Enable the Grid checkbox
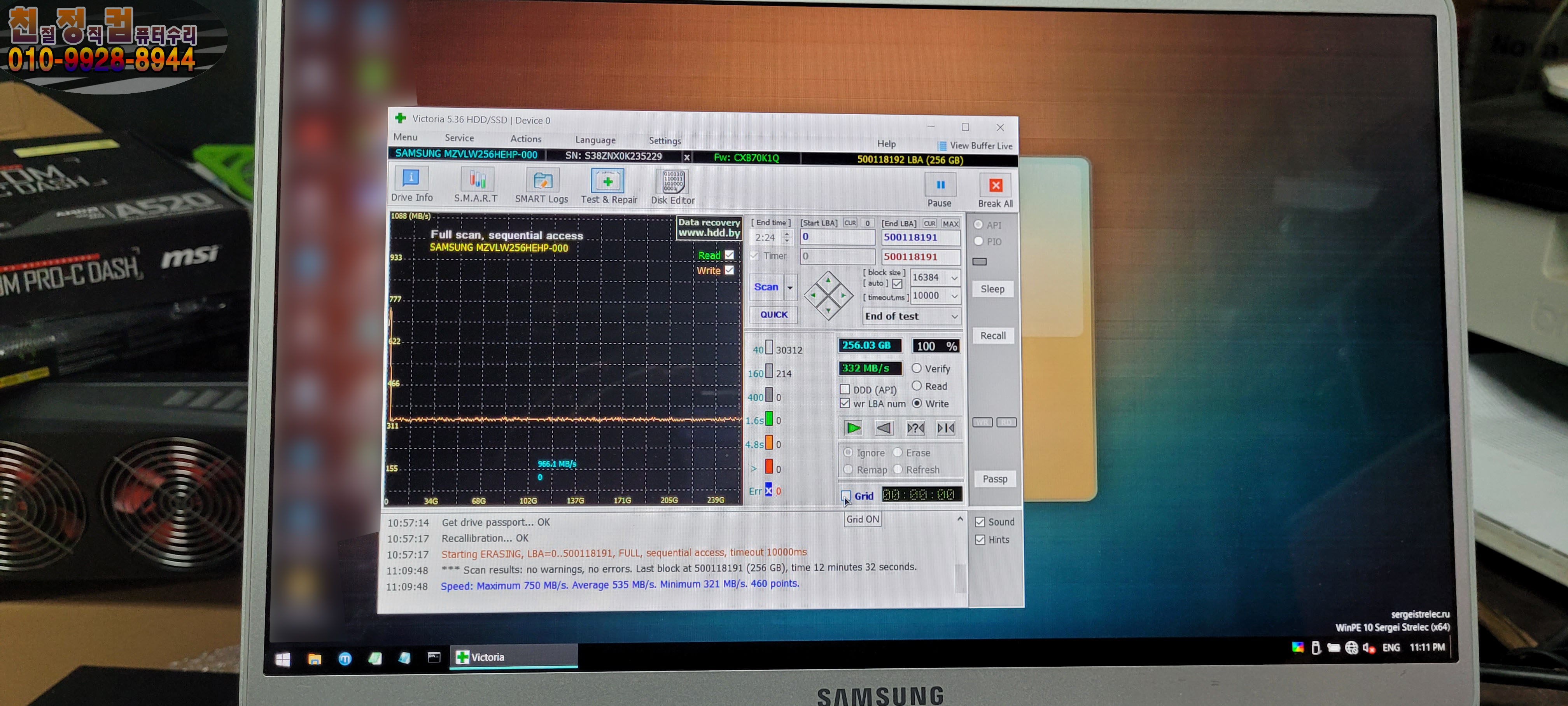Image resolution: width=1568 pixels, height=706 pixels. [845, 495]
